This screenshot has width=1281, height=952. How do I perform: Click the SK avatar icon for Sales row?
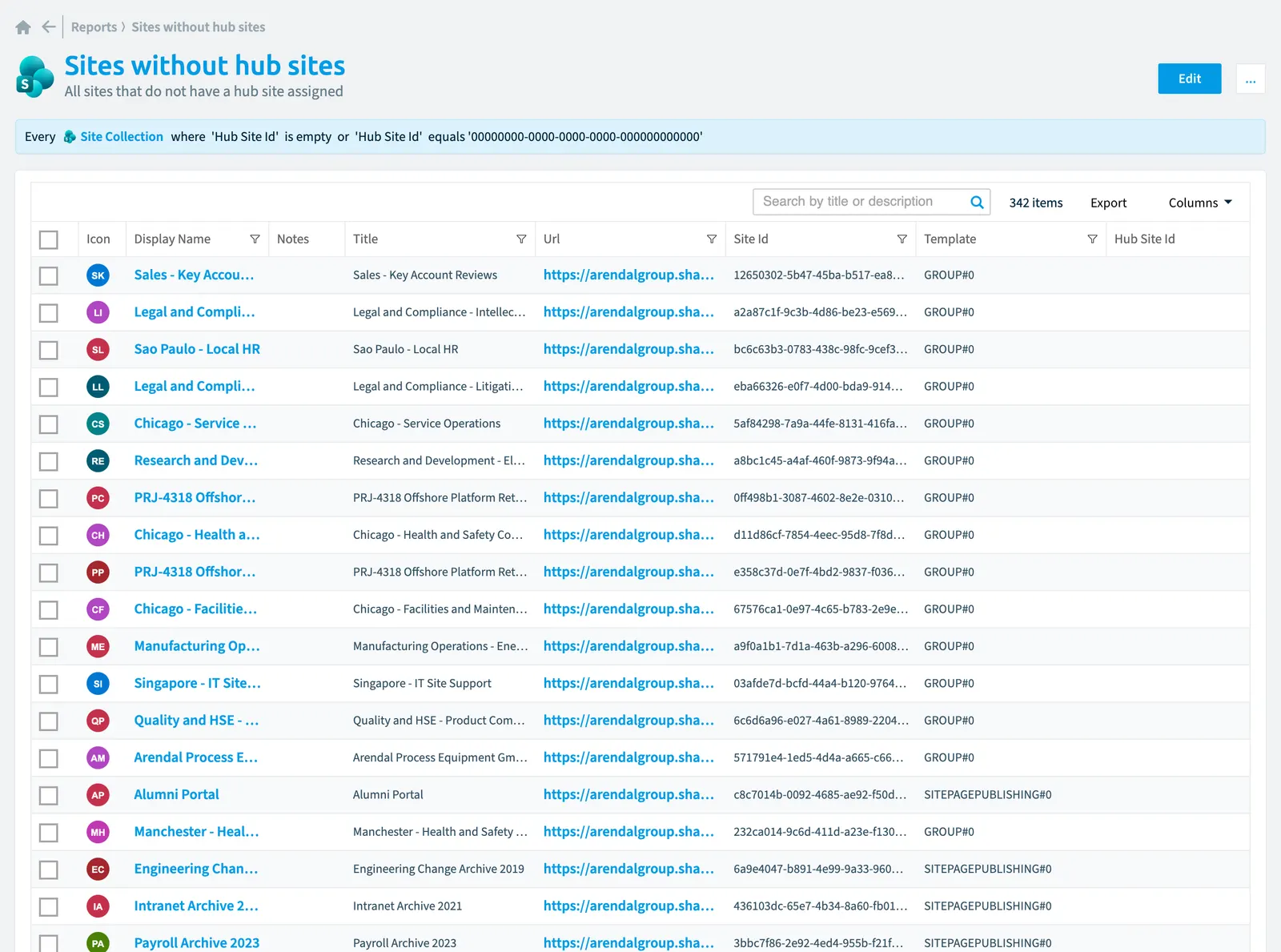(98, 275)
